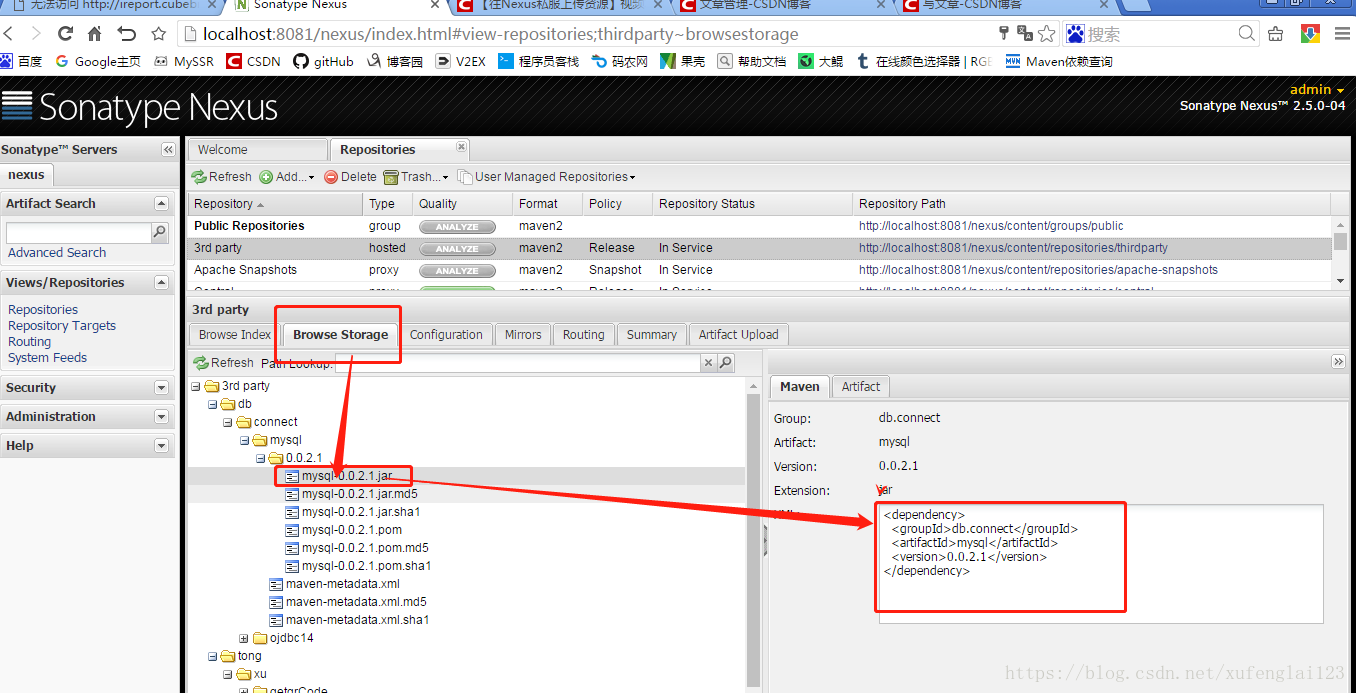Click the browser address bar

pyautogui.click(x=590, y=34)
